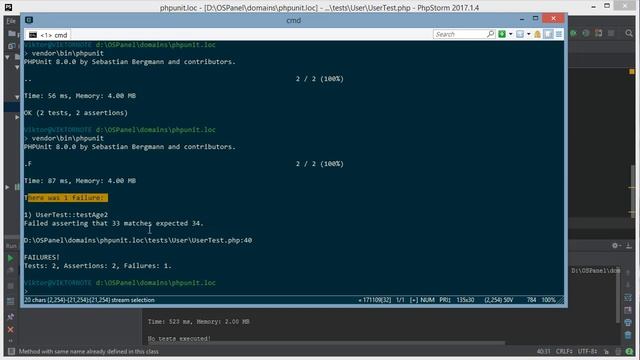Screen dimensions: 640x360
Task: Click the hide Run panel icon
Action: [629, 245]
